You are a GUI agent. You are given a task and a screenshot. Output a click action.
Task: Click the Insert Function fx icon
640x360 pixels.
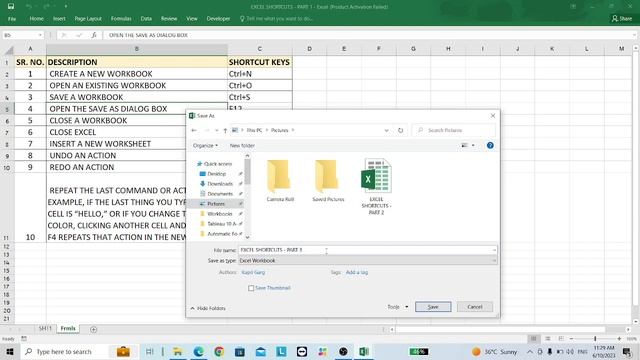[93, 35]
